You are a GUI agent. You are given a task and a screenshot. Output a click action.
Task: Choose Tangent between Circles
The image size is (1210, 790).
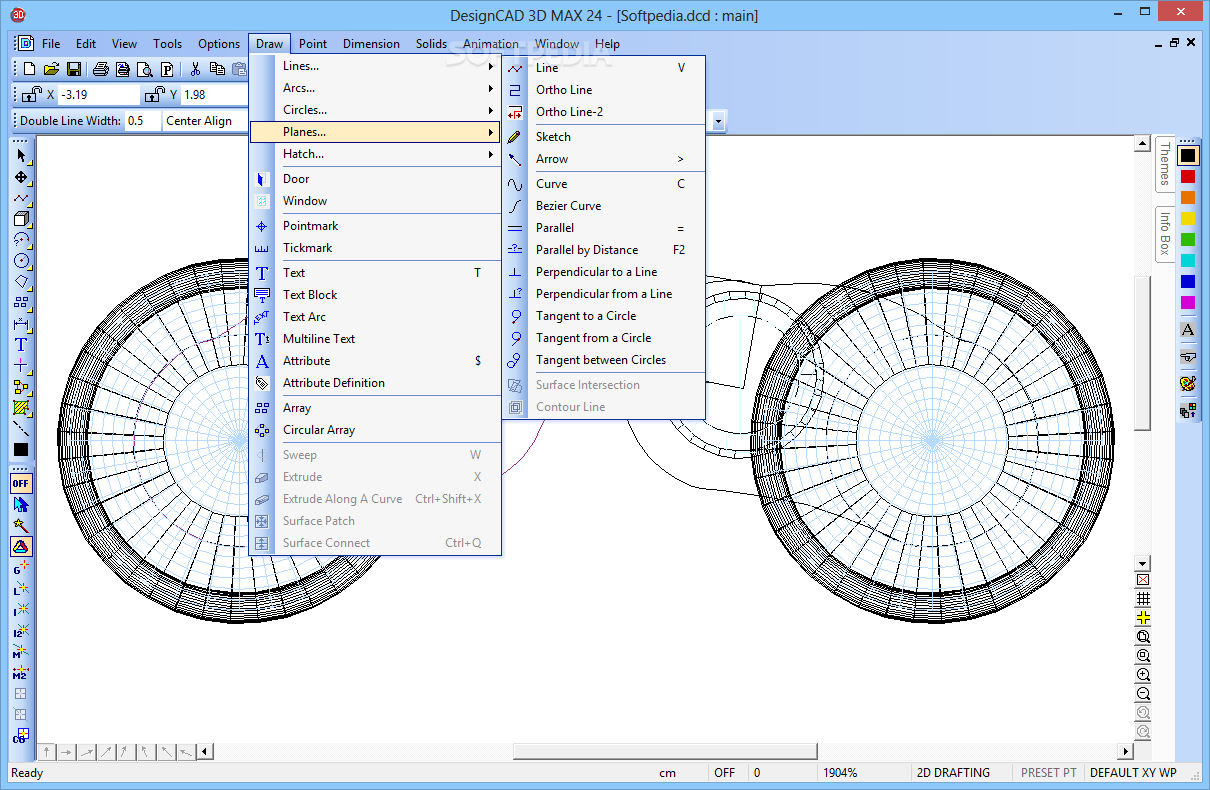604,360
